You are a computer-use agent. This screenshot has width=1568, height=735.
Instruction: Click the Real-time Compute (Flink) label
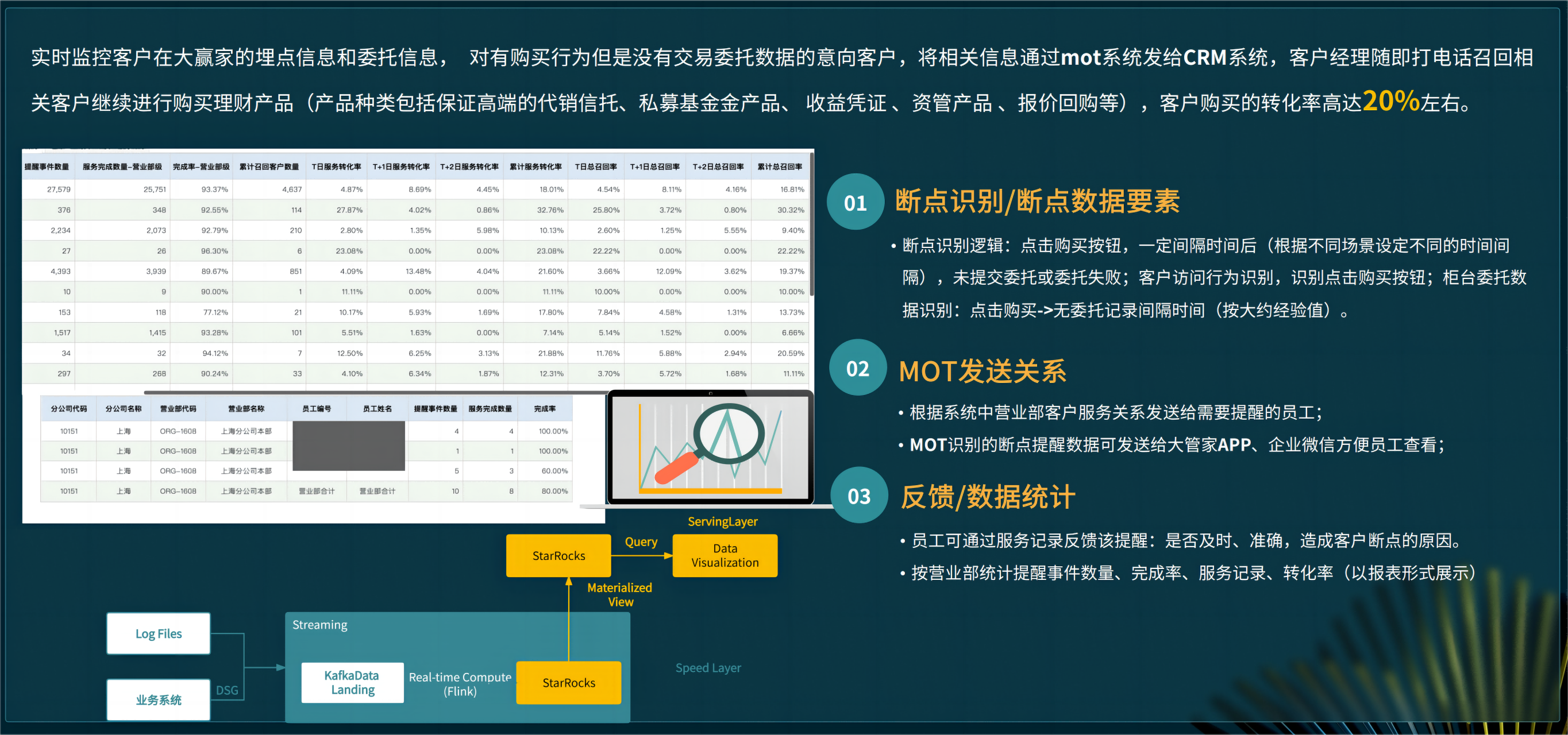coord(460,684)
